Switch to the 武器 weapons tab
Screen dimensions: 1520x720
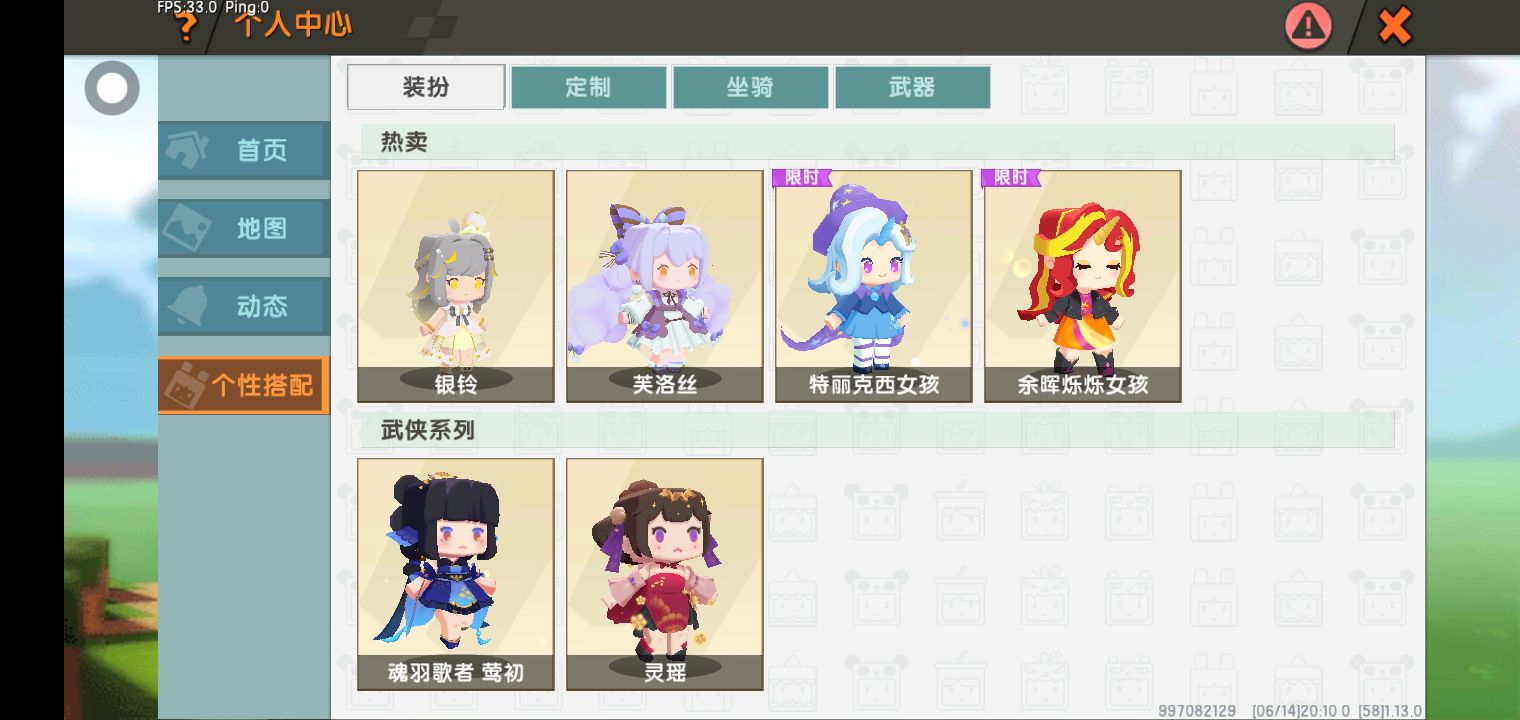point(912,87)
